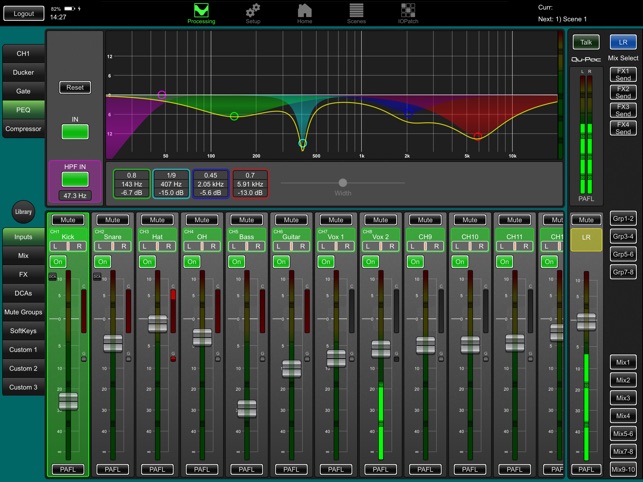This screenshot has width=643, height=482.
Task: Toggle the PEQ IN switch
Action: [x=75, y=131]
